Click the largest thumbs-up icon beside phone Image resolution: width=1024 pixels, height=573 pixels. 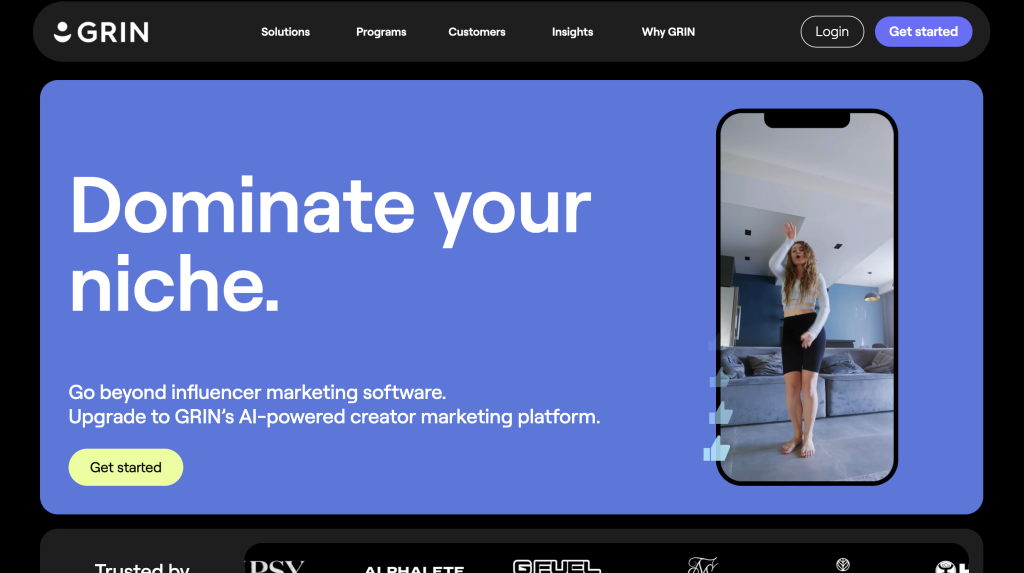coord(716,449)
